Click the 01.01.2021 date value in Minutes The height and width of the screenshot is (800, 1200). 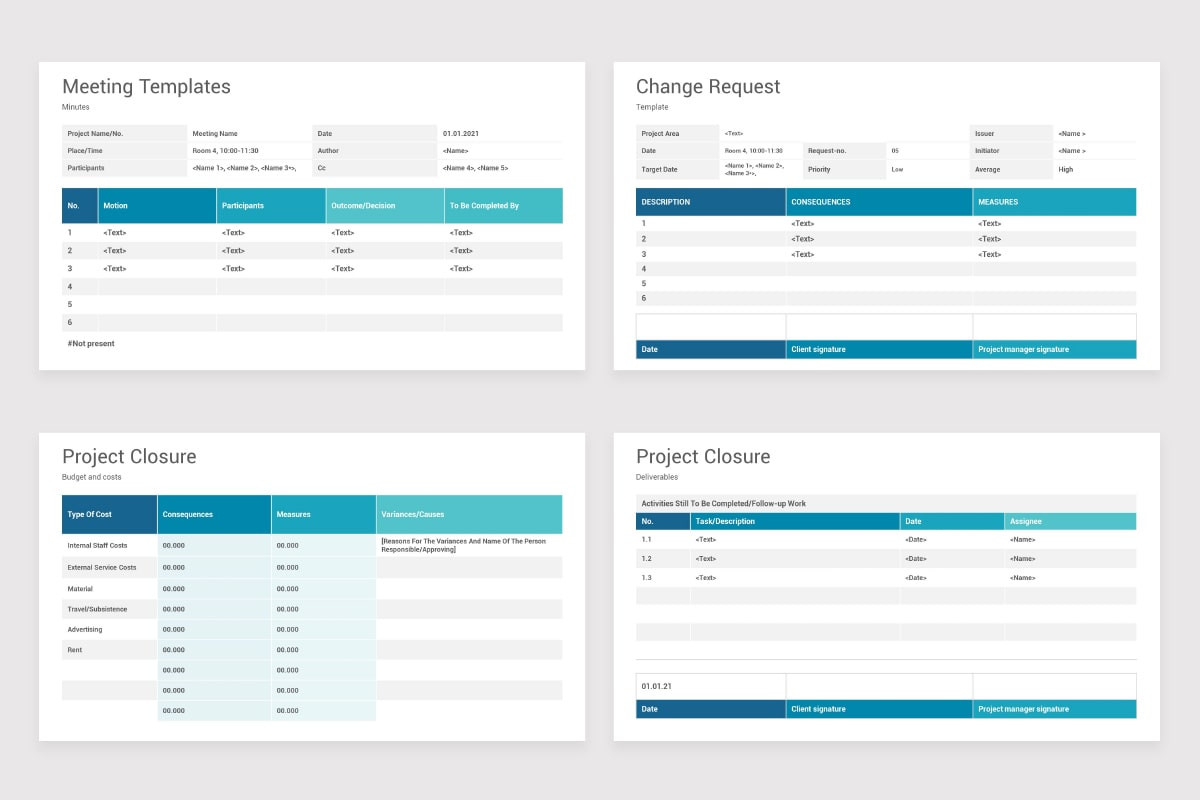[461, 133]
